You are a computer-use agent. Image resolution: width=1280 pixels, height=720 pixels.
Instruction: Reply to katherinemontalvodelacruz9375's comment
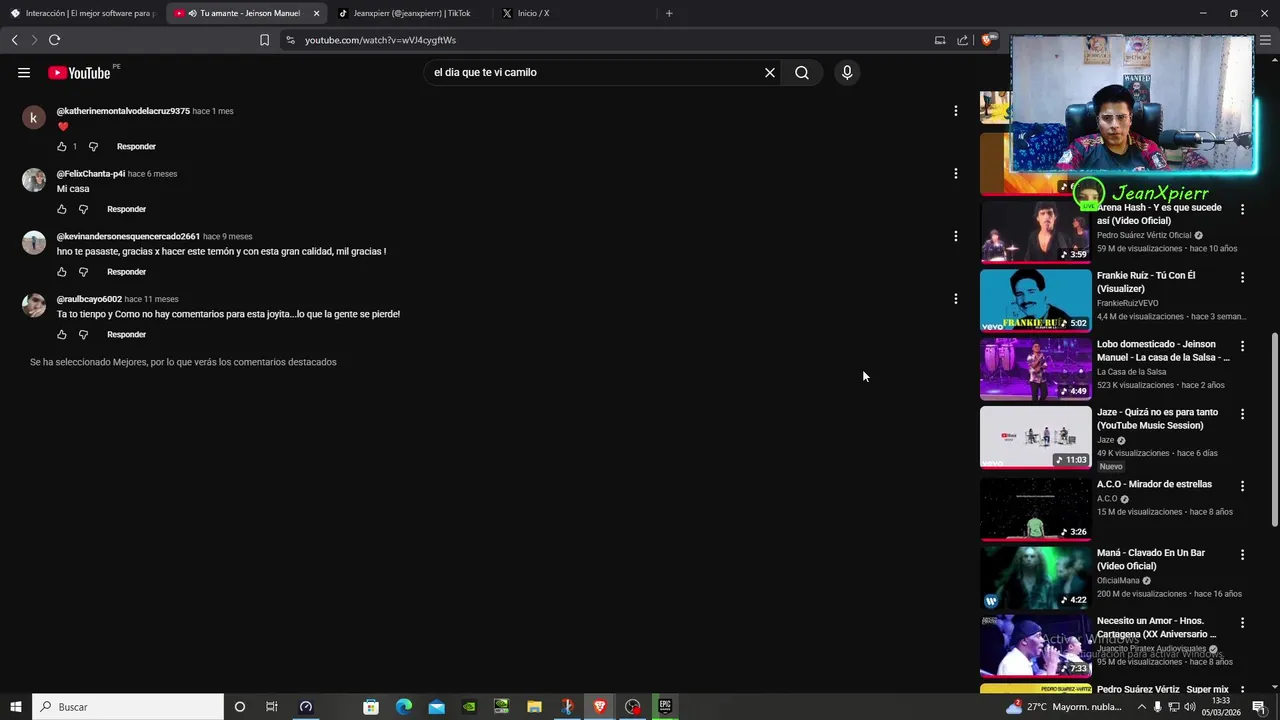136,146
